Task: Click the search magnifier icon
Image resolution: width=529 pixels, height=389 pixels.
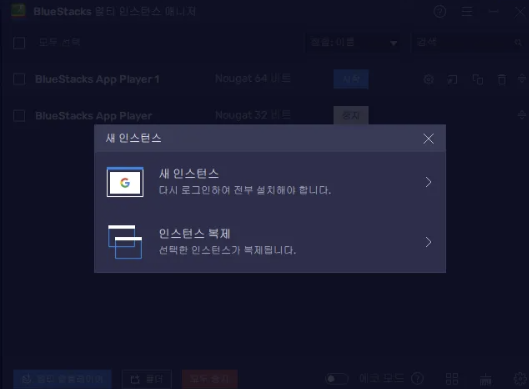Action: pos(518,43)
